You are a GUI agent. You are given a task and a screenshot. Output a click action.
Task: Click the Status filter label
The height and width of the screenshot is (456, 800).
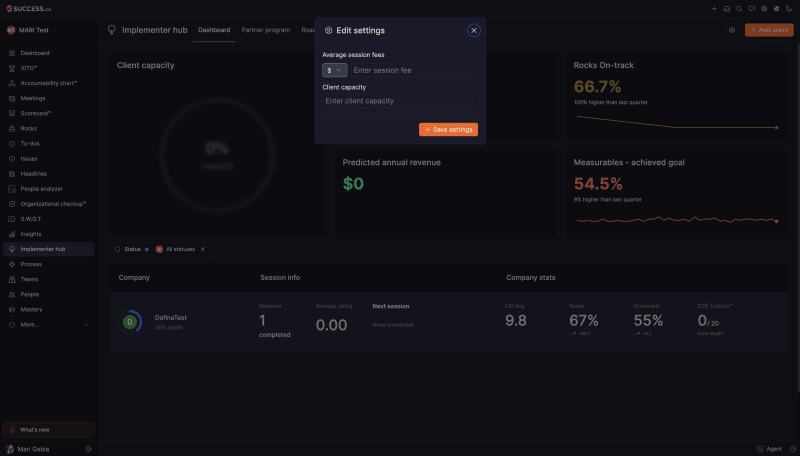click(132, 249)
